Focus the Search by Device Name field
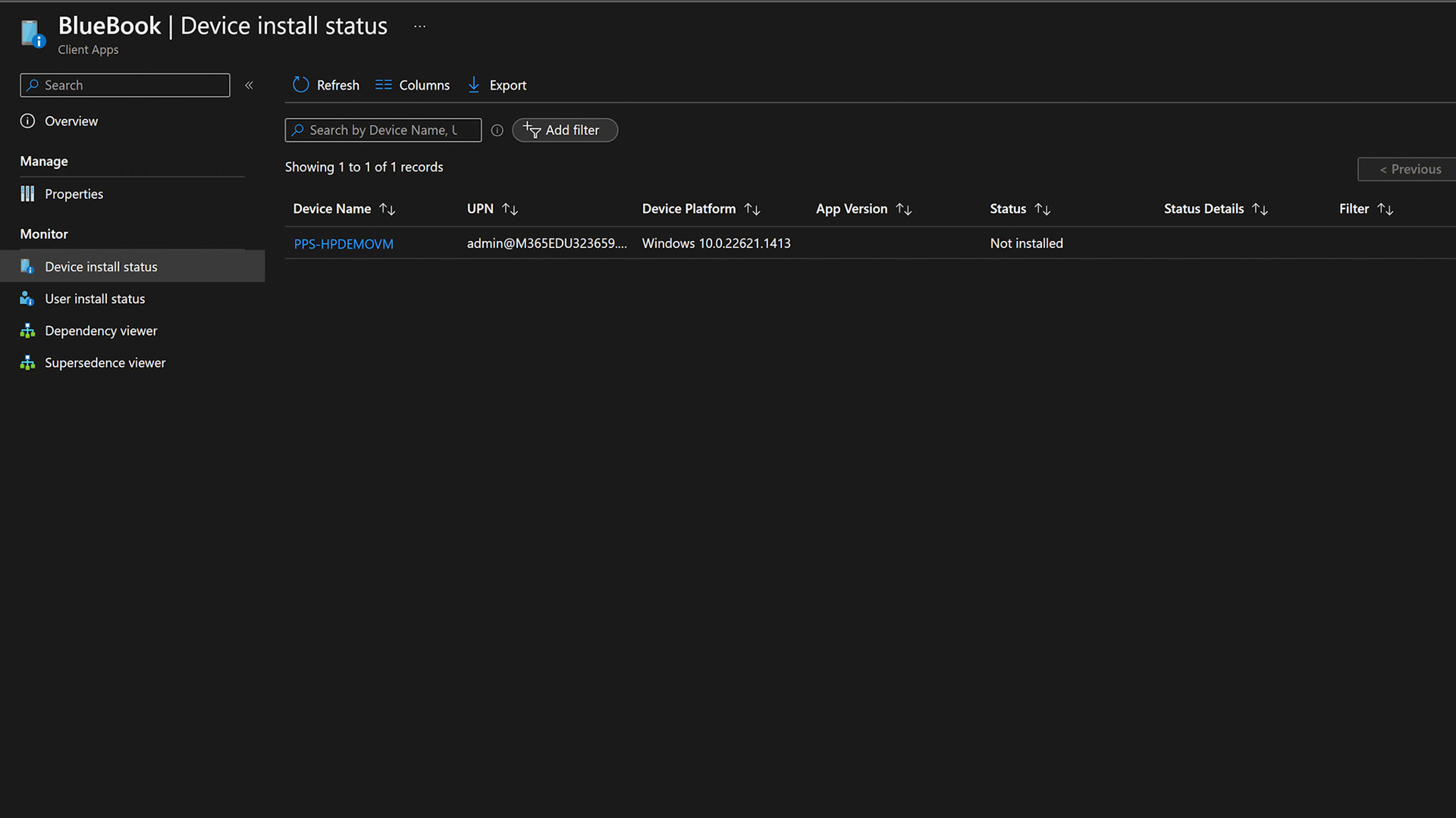The image size is (1456, 818). click(383, 130)
